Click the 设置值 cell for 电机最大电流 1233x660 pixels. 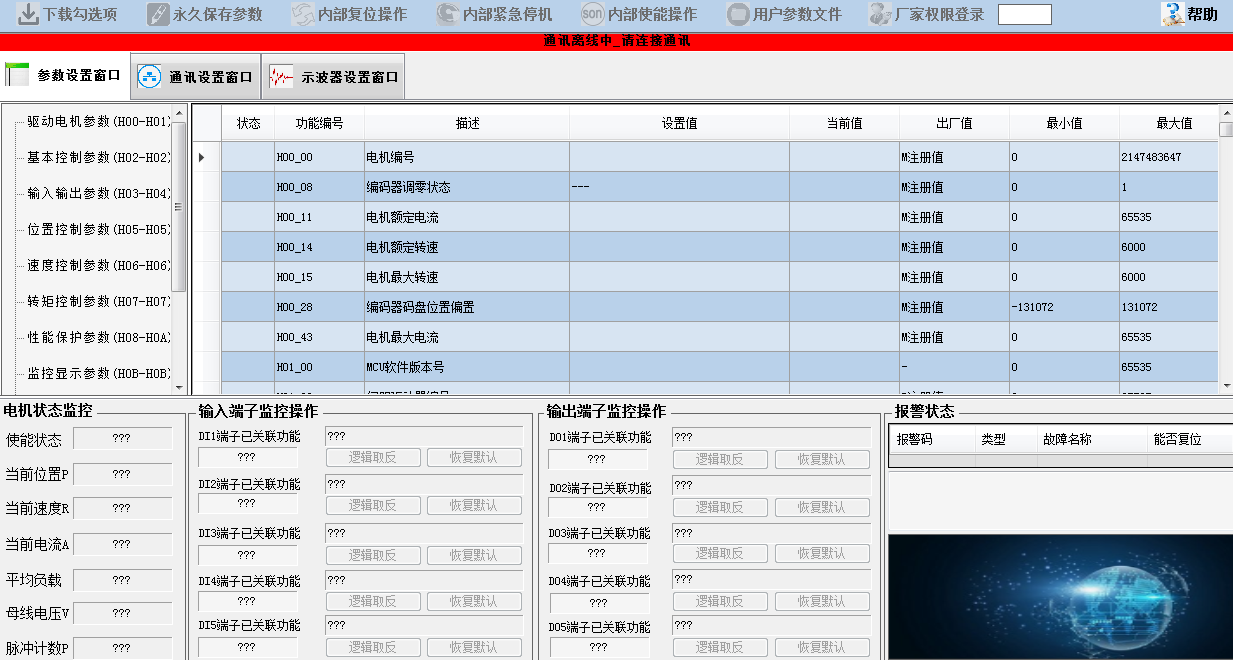point(679,337)
